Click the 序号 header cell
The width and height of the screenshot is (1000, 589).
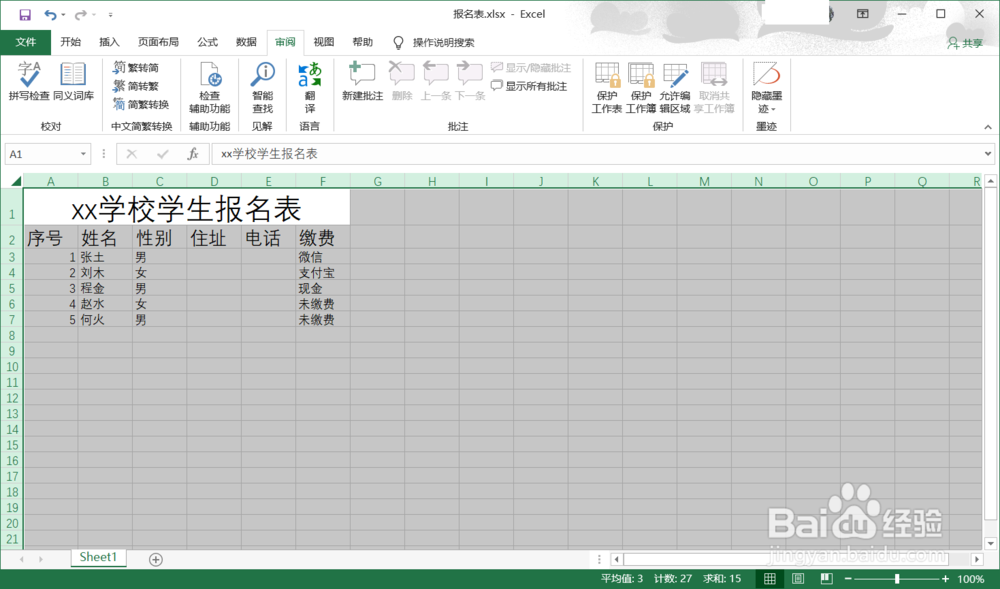51,237
